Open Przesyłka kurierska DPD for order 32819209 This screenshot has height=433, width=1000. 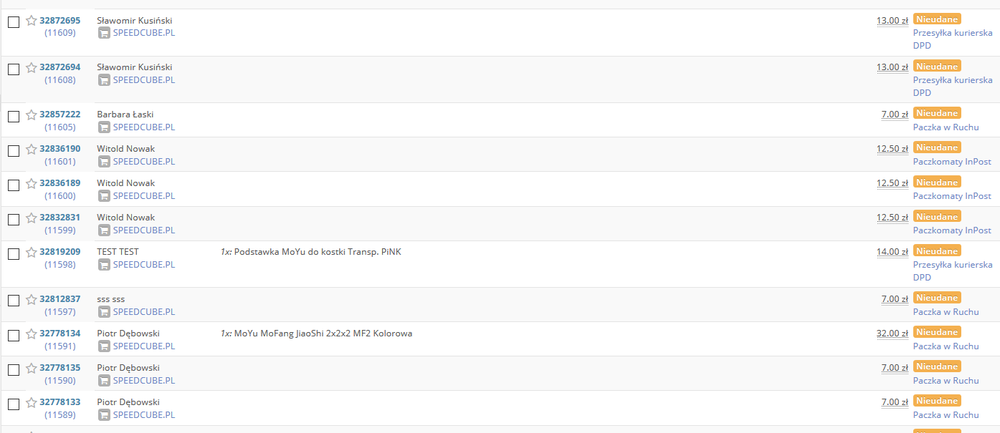tap(951, 265)
